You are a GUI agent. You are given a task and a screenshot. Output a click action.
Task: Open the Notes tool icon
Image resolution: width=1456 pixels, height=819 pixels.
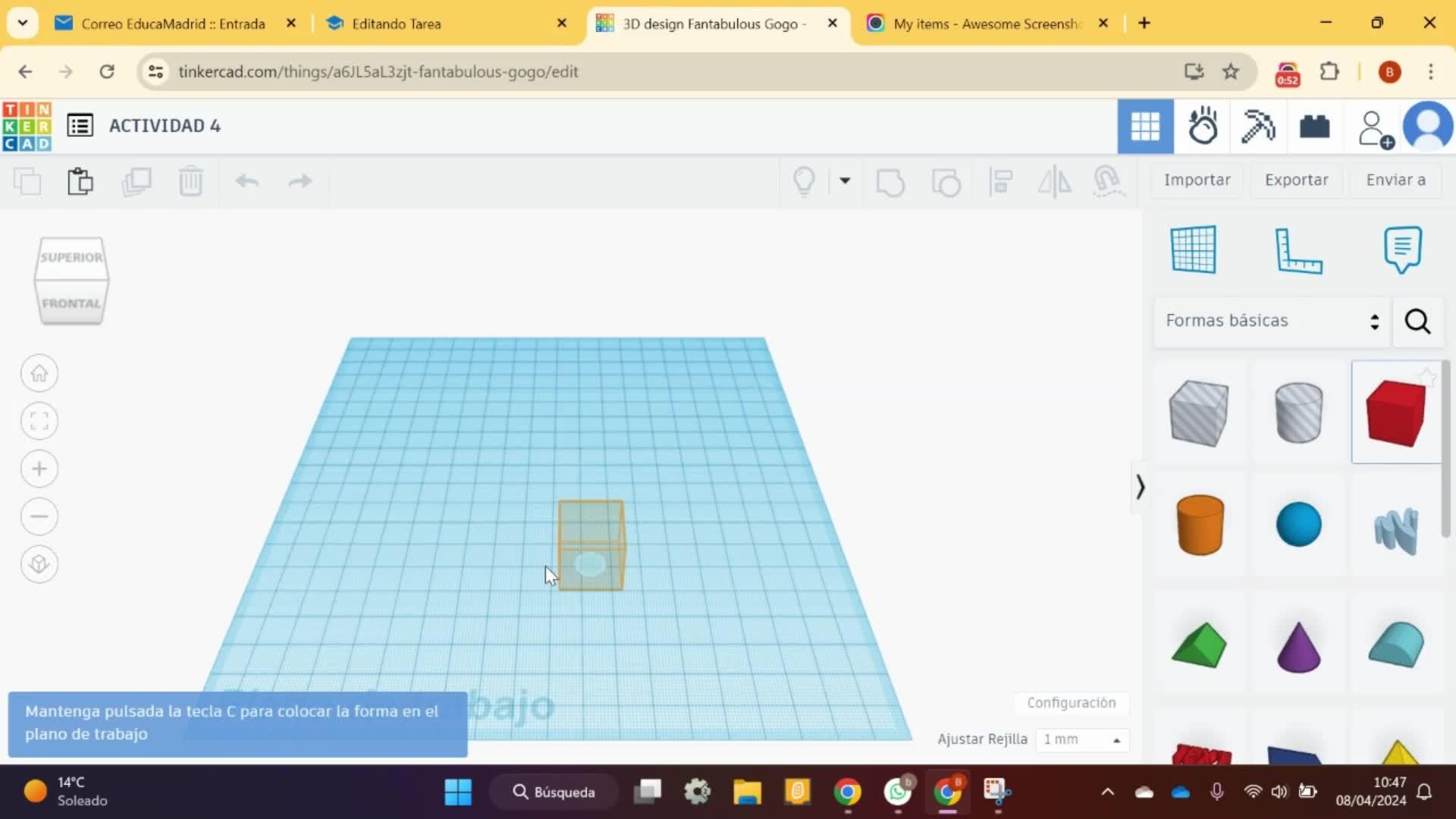[1402, 249]
